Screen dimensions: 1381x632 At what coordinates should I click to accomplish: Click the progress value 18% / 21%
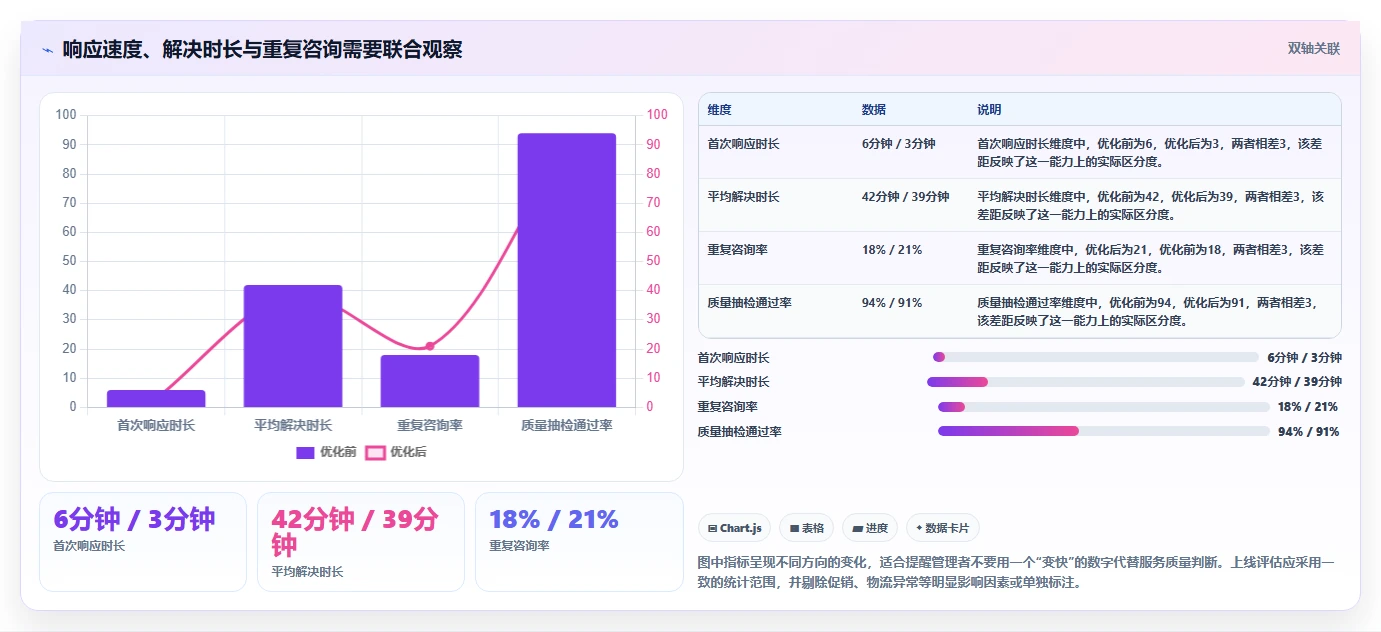tap(1308, 407)
